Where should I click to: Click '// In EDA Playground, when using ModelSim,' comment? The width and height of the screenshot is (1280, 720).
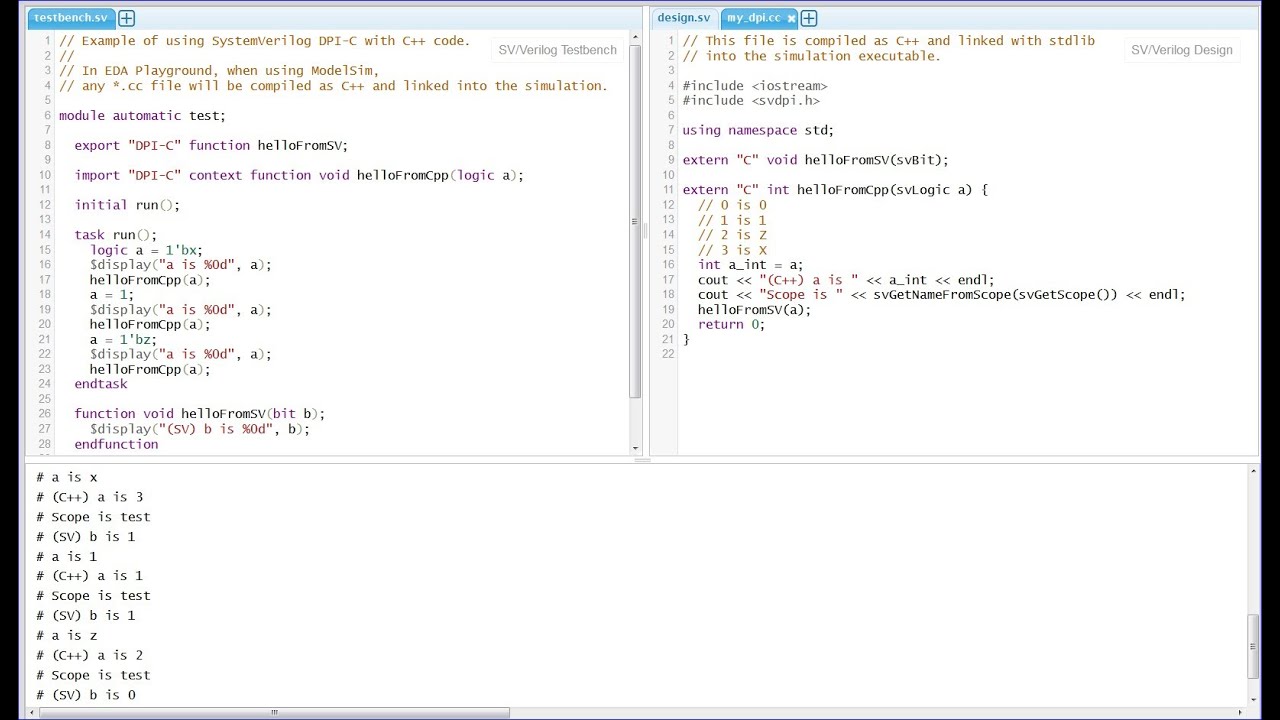click(219, 71)
